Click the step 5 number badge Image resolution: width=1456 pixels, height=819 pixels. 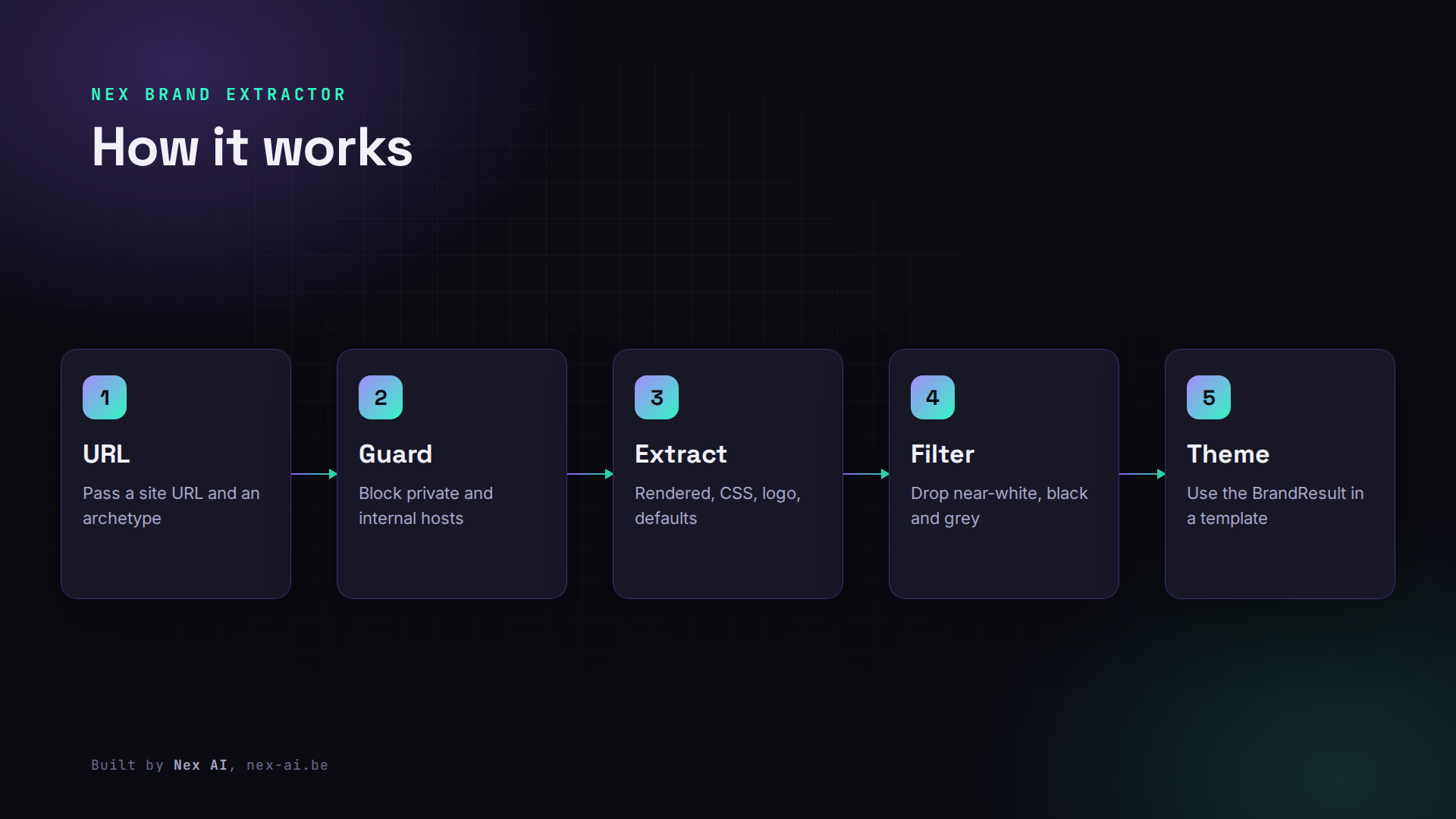point(1209,397)
